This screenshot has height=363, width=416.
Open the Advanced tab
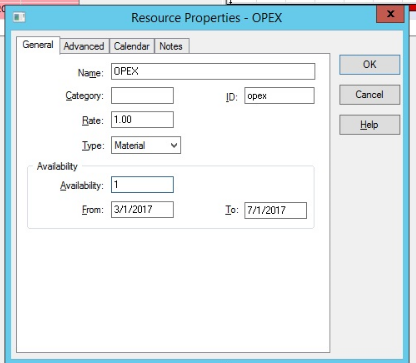84,46
